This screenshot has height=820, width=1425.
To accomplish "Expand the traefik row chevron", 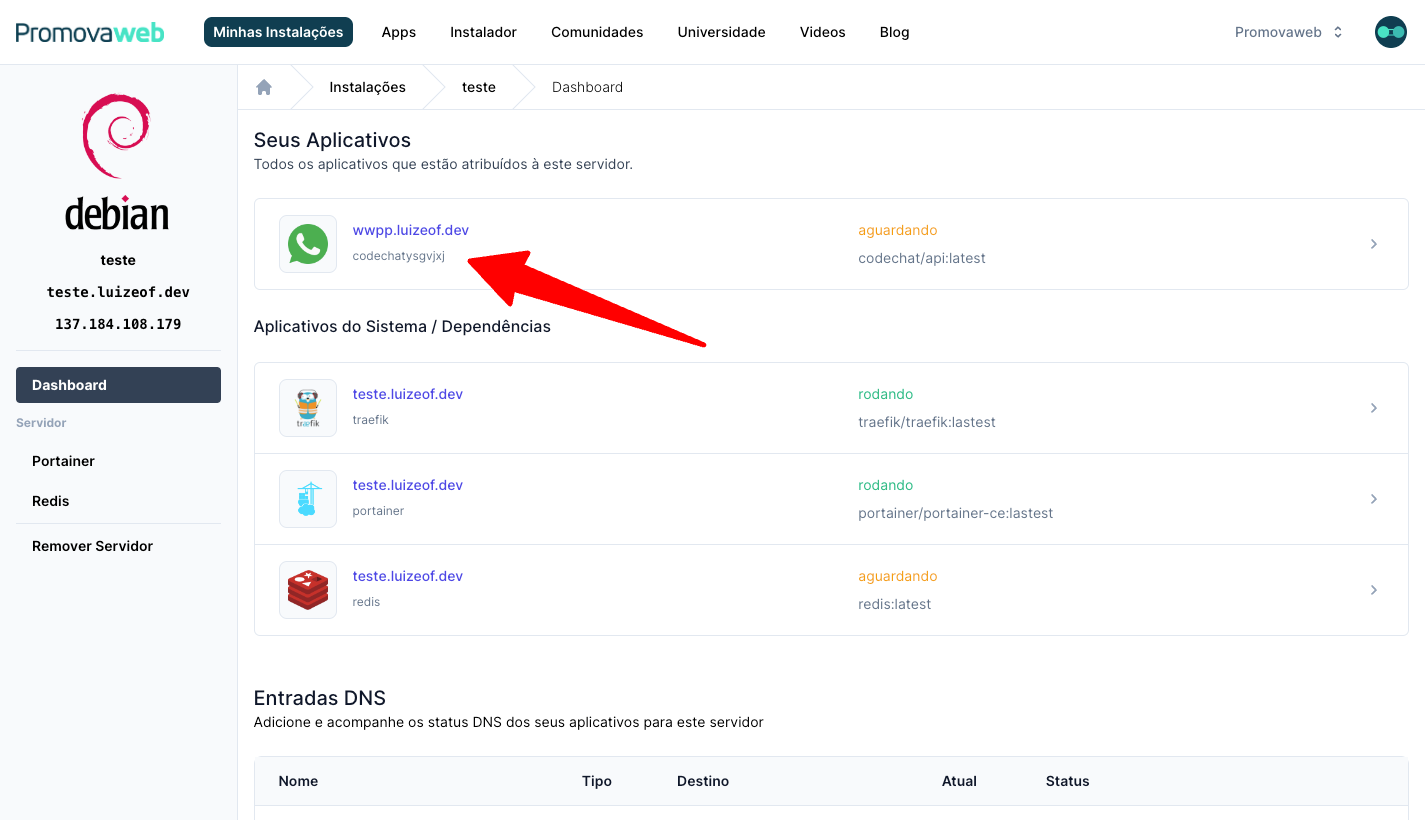I will 1374,408.
